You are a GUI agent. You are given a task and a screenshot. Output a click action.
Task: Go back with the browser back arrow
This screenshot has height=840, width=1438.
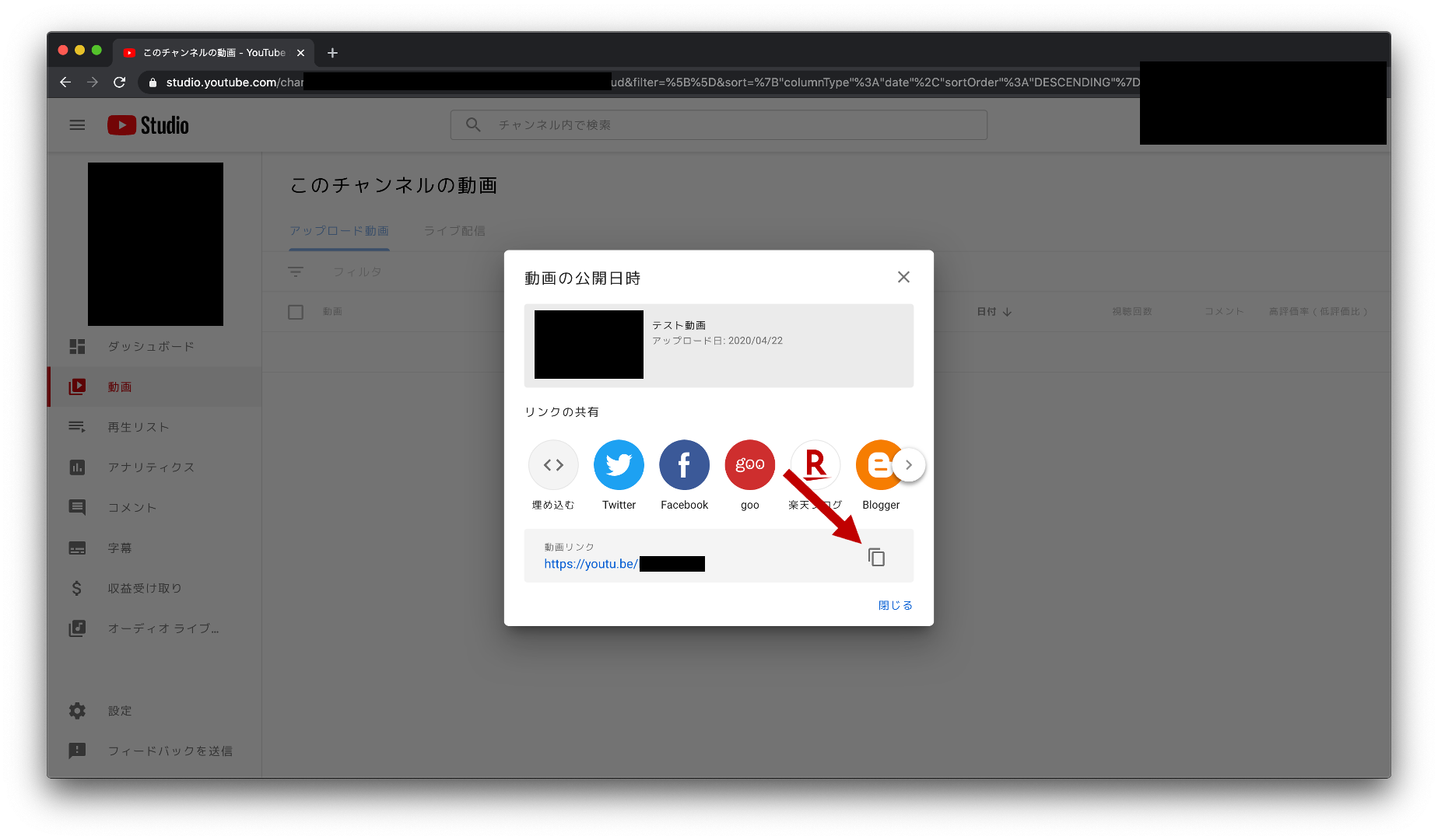pyautogui.click(x=65, y=82)
